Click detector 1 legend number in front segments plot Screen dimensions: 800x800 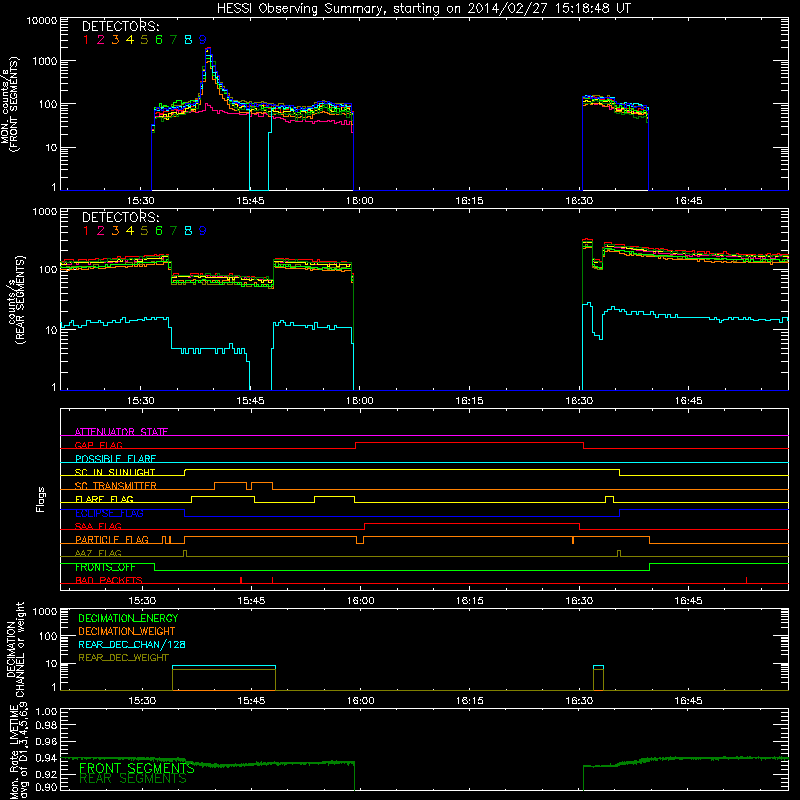pos(86,40)
